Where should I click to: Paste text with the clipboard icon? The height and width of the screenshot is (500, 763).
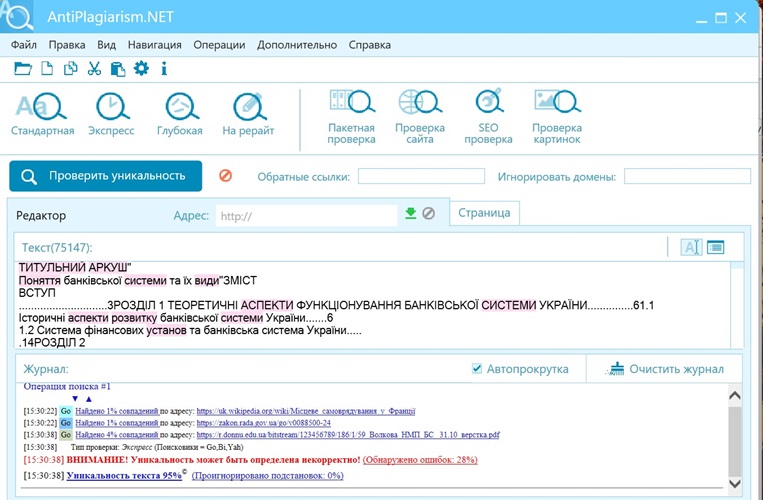coord(118,69)
